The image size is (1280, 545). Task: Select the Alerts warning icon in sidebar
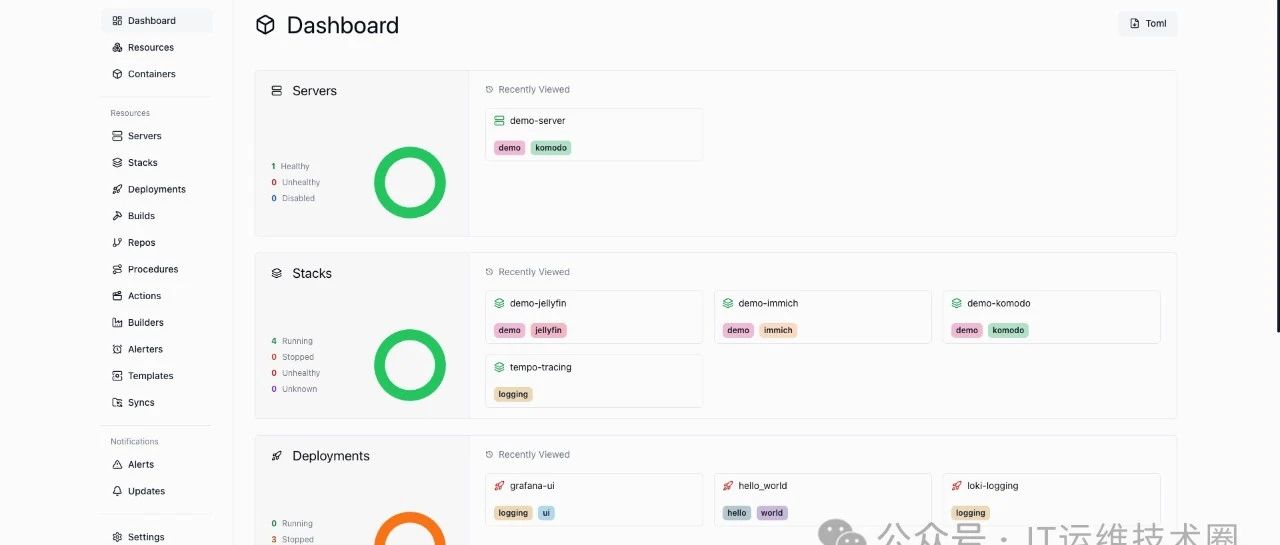tap(117, 465)
